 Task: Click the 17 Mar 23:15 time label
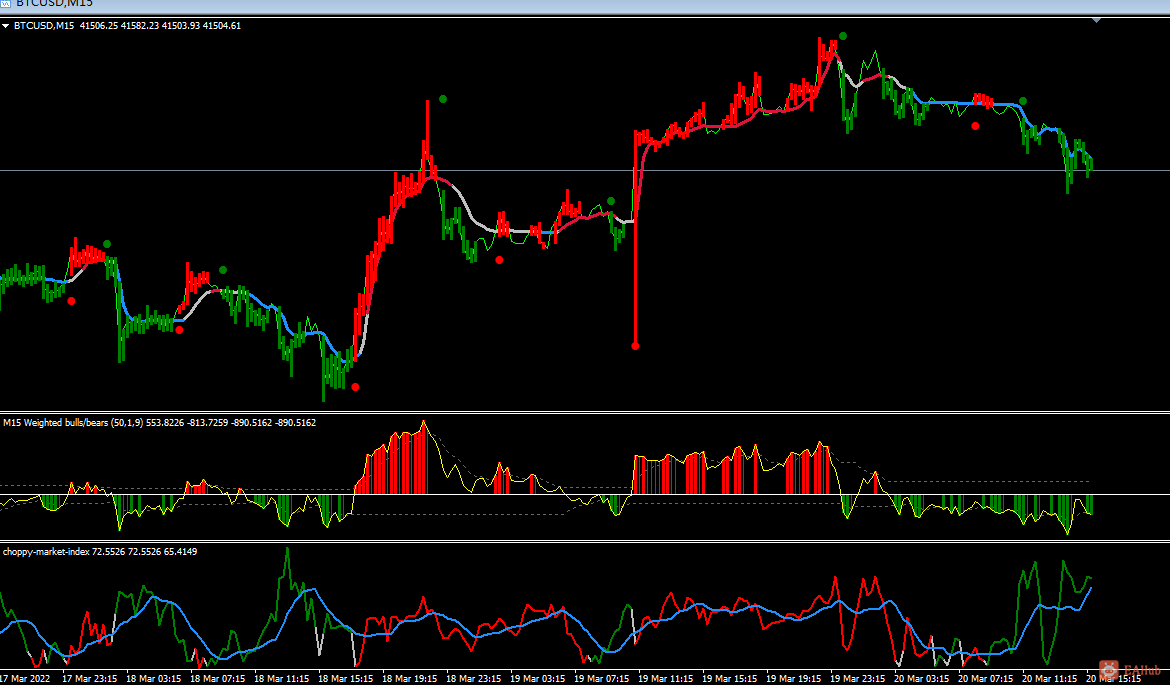click(90, 678)
